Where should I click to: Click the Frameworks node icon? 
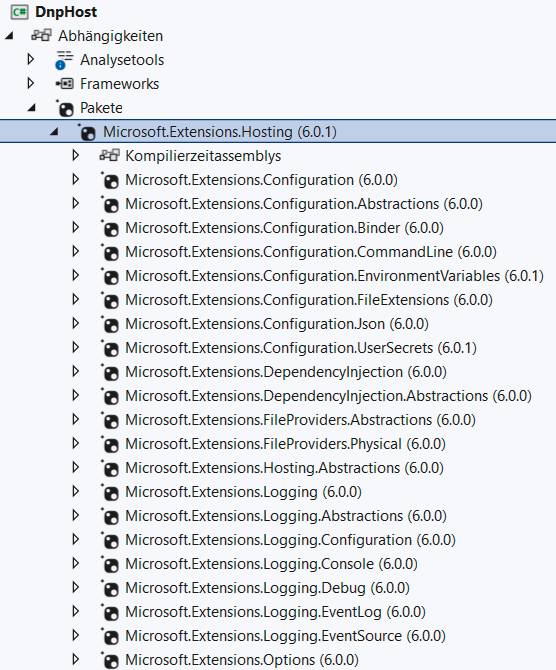[x=65, y=84]
